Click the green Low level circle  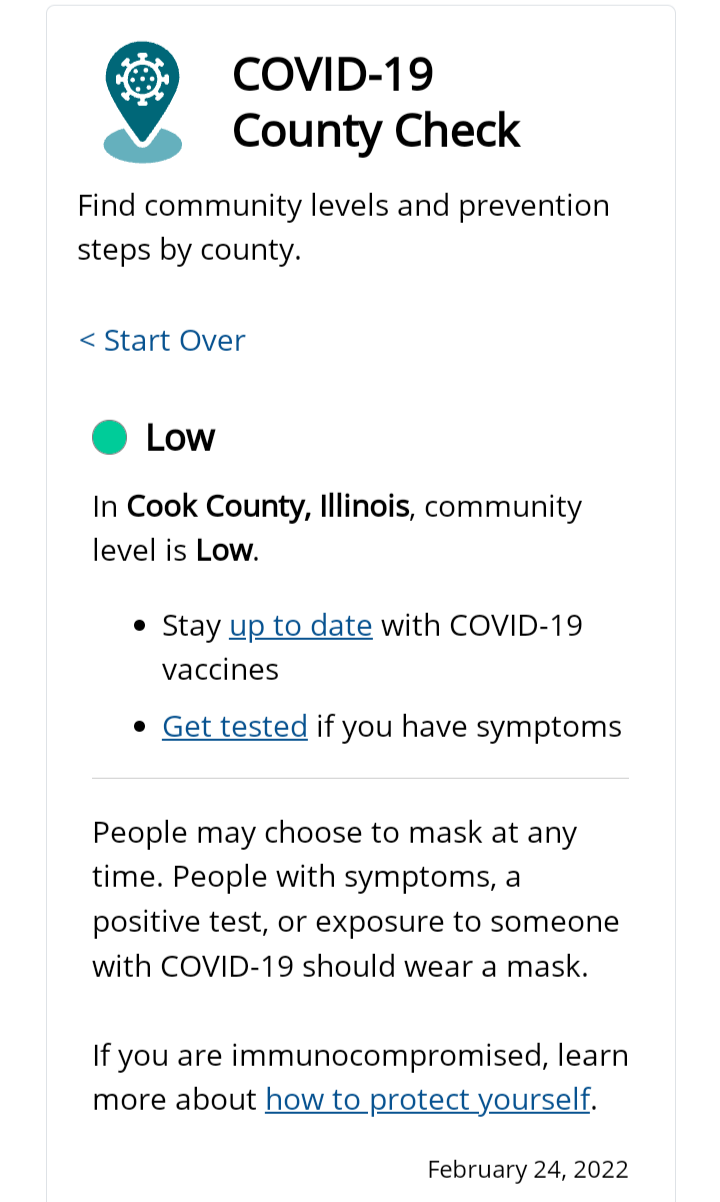(110, 437)
